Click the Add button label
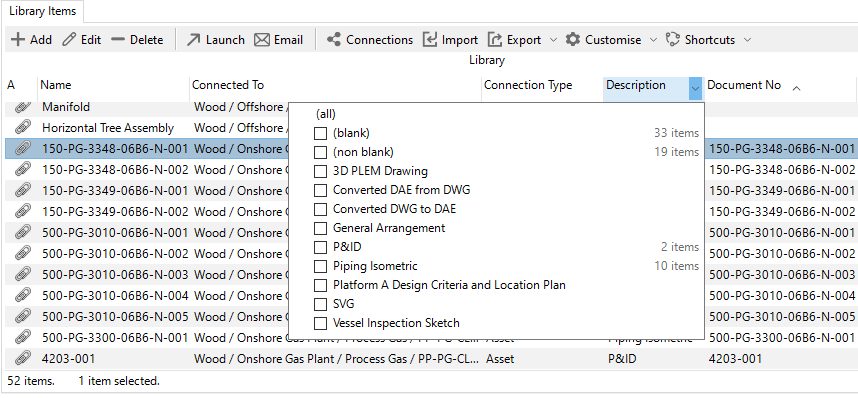This screenshot has width=858, height=398. pyautogui.click(x=41, y=40)
